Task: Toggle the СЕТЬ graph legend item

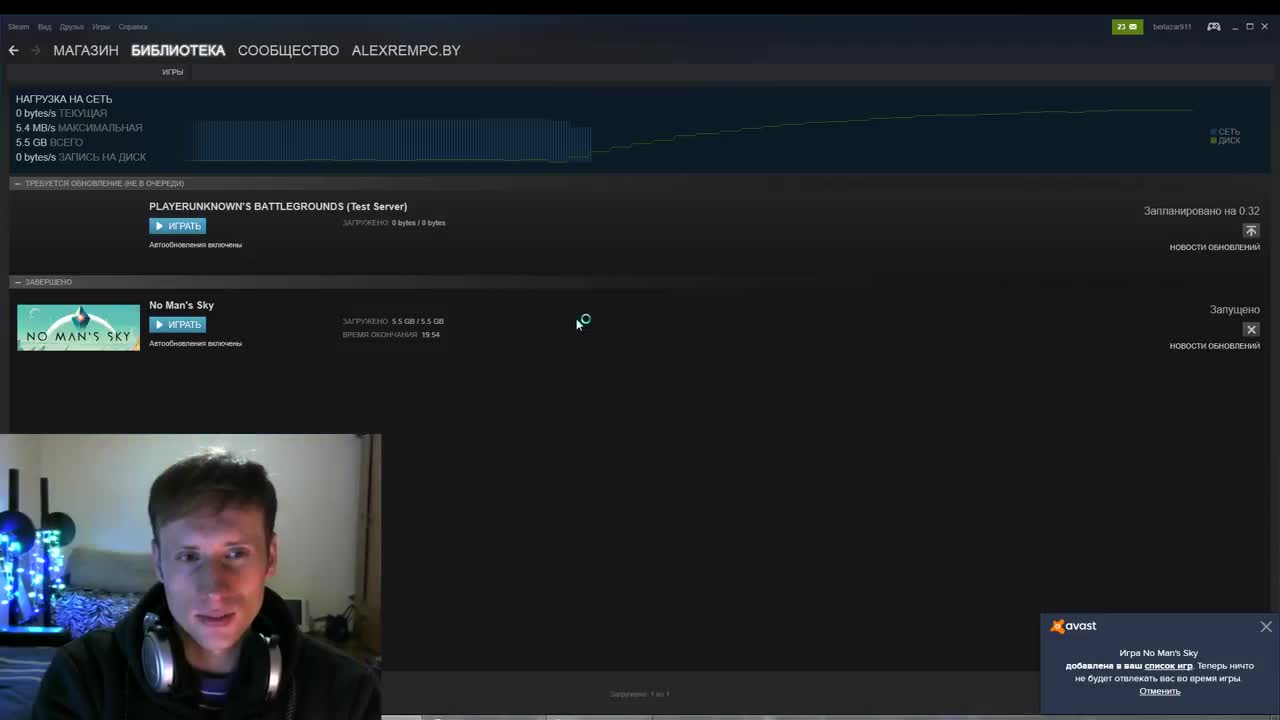Action: point(1225,132)
